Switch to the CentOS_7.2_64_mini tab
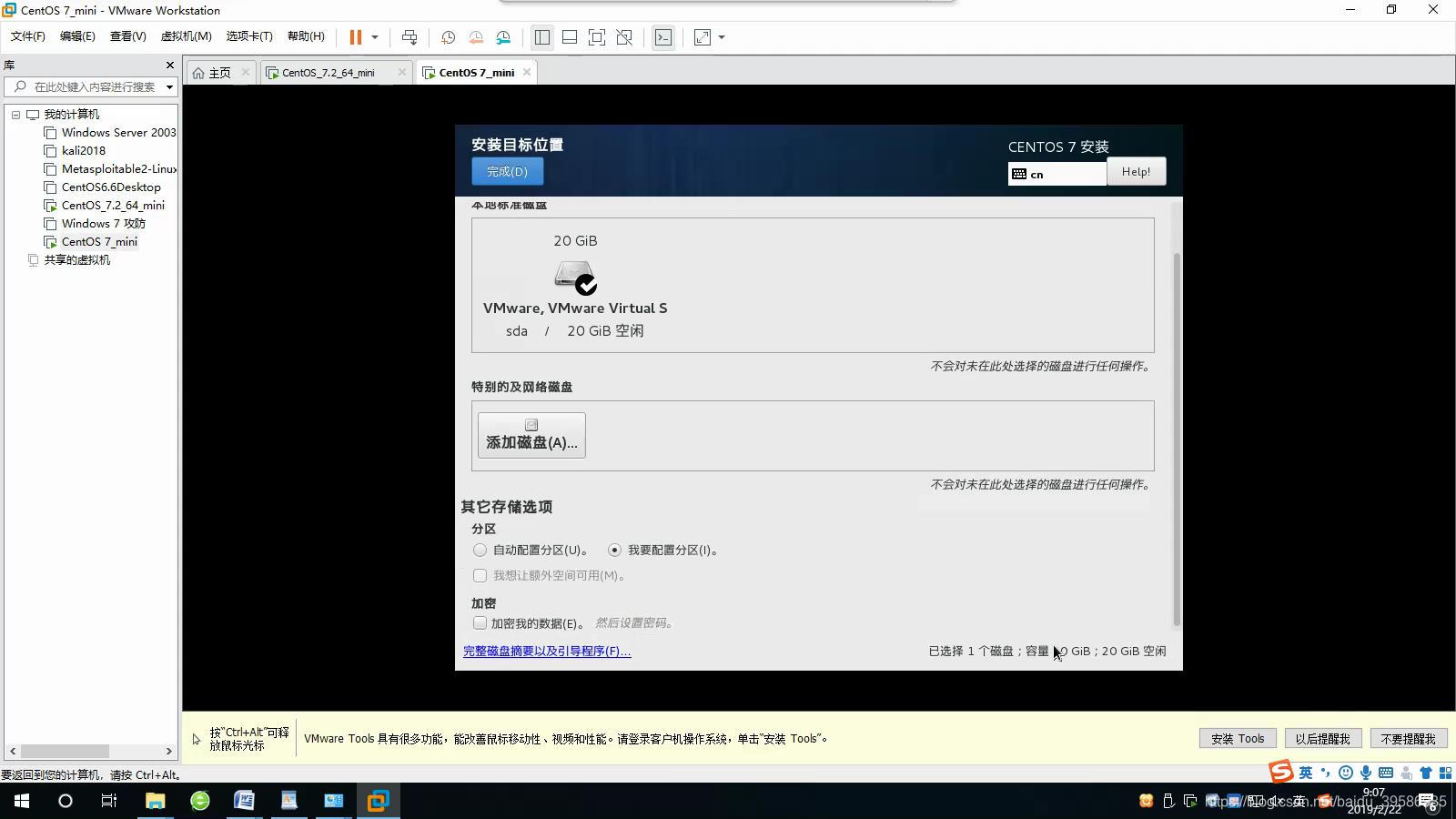This screenshot has width=1456, height=819. tap(328, 73)
